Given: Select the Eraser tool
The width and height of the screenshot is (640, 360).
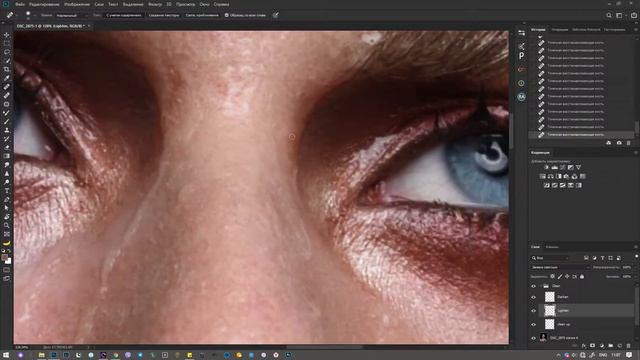Looking at the screenshot, I should point(7,147).
